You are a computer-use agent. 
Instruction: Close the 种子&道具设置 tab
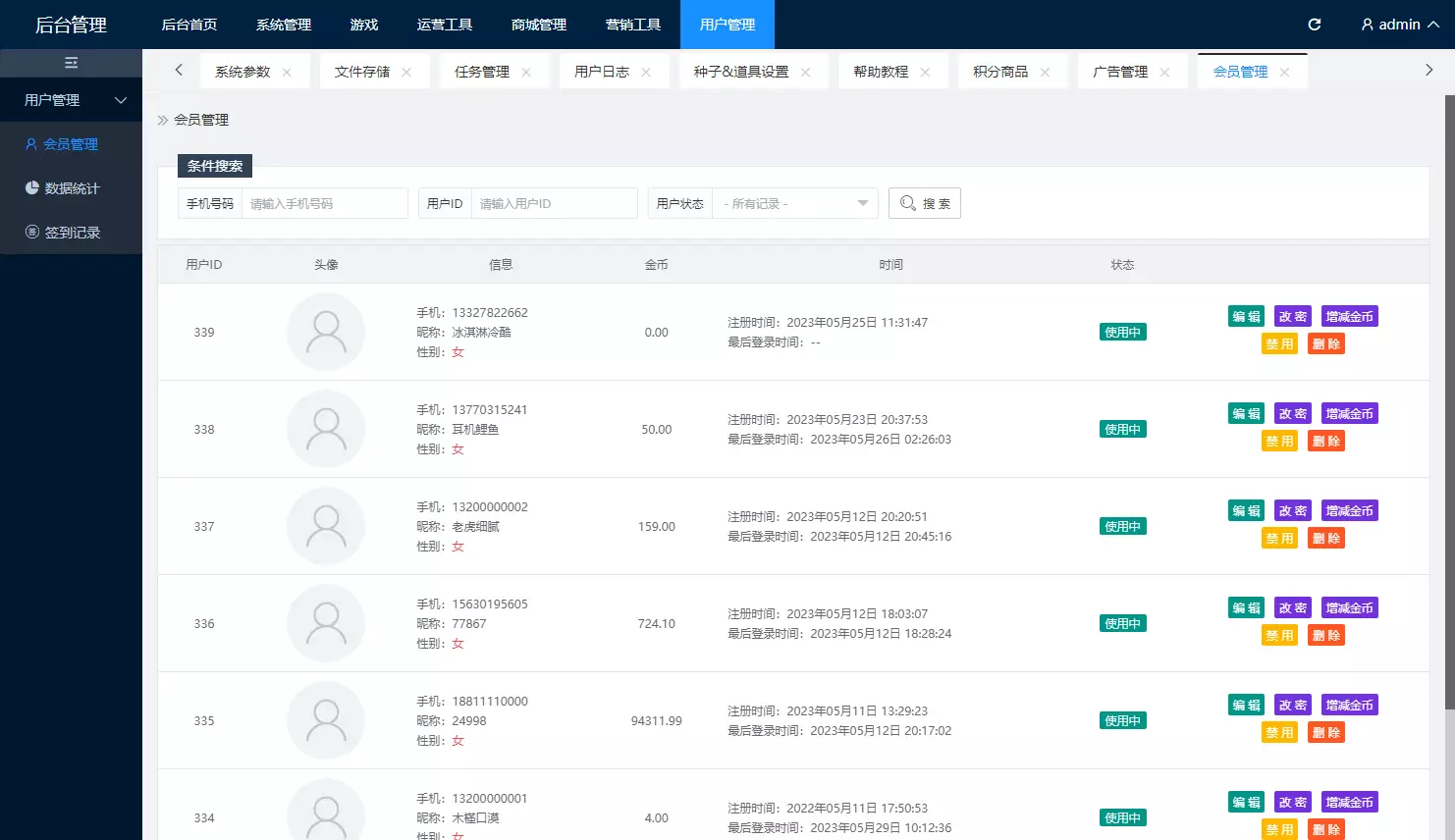coord(805,73)
